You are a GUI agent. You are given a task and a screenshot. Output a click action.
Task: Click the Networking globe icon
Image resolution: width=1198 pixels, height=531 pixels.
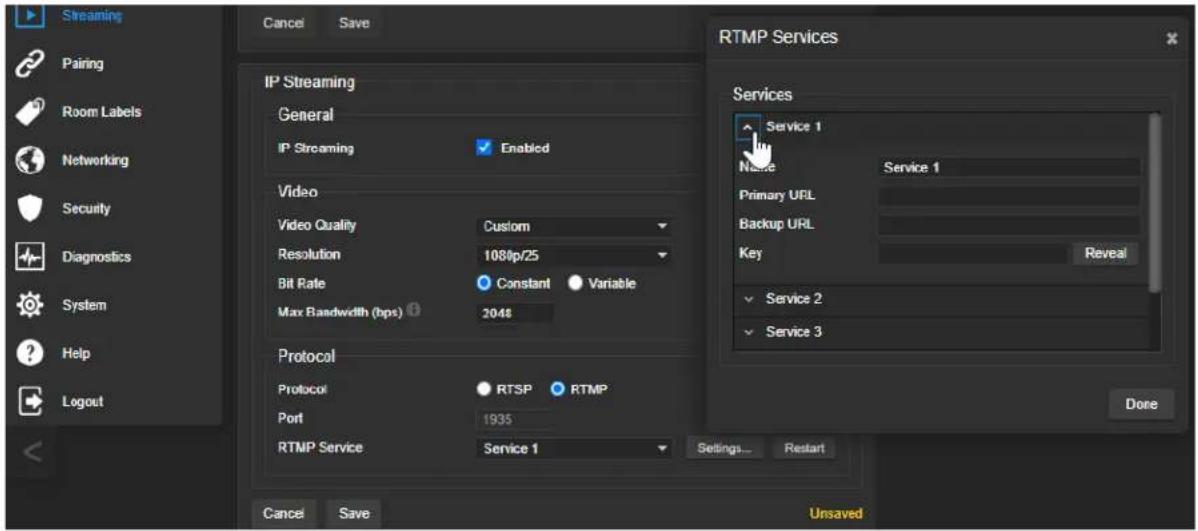tap(28, 160)
